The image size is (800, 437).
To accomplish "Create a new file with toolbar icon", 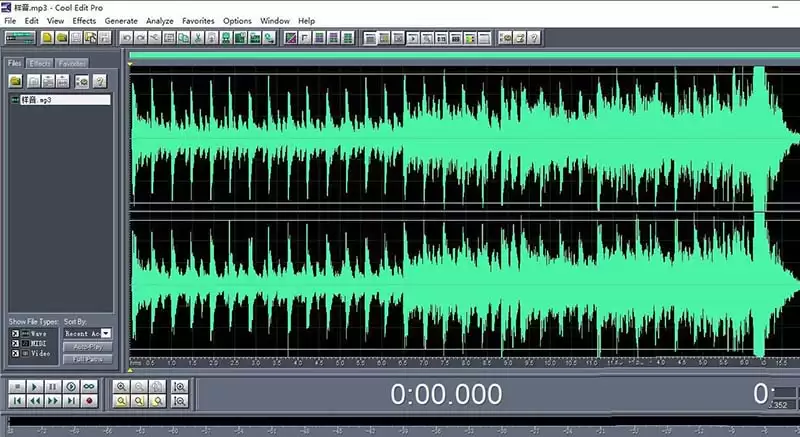I will click(47, 38).
